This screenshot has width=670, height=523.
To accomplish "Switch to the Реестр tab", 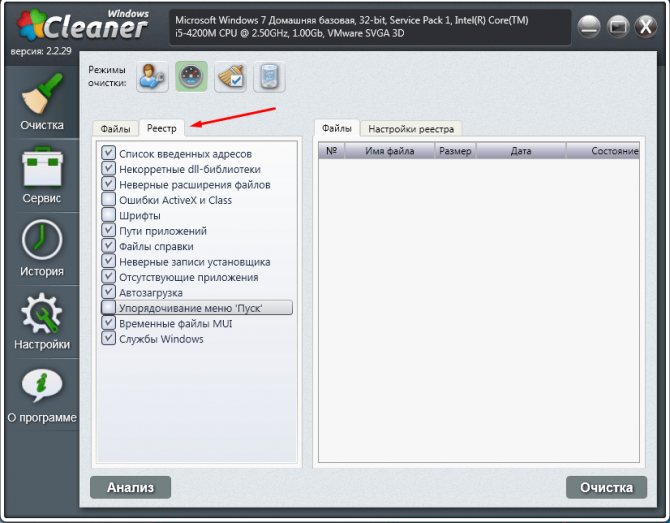I will (162, 128).
